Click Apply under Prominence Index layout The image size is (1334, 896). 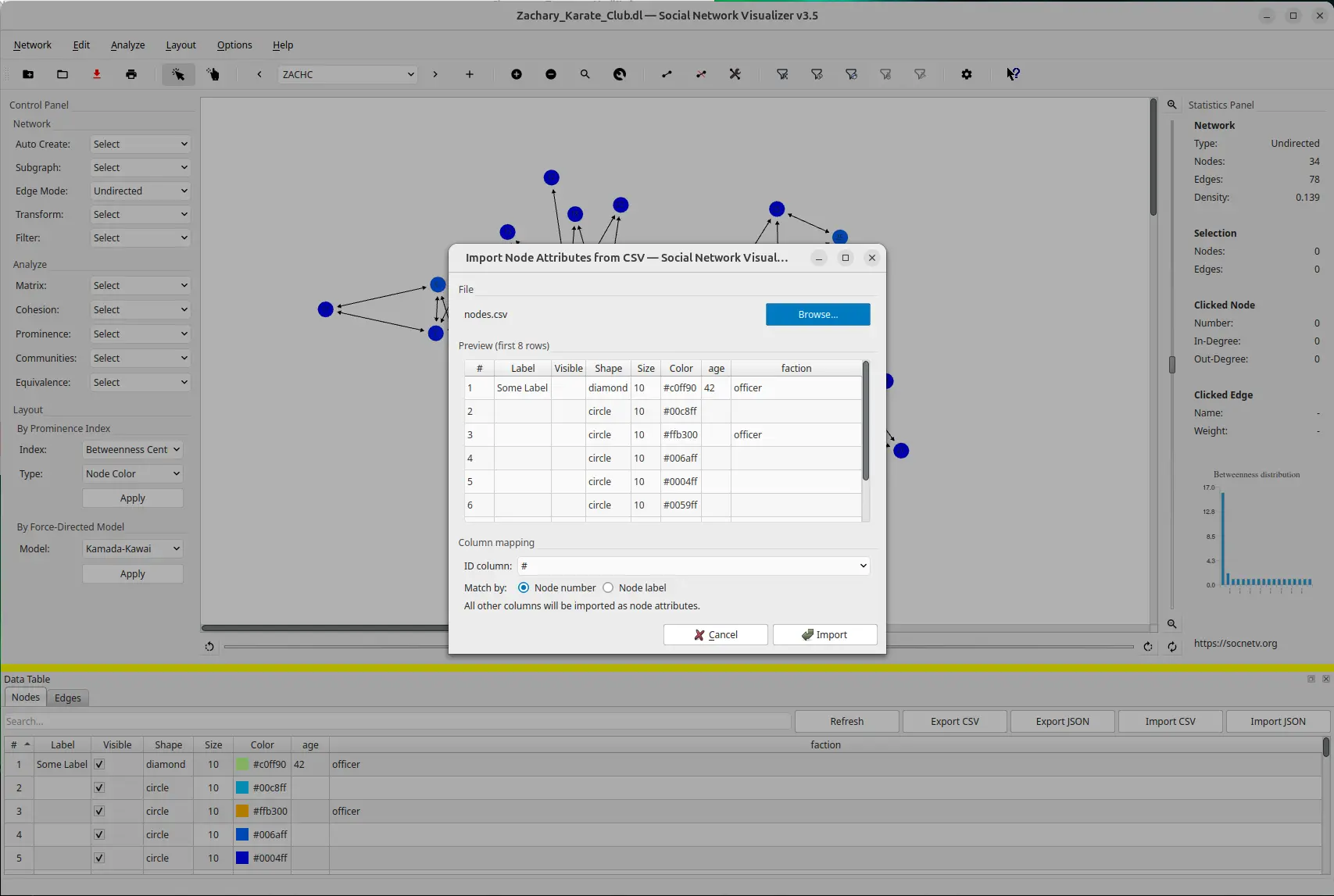point(133,498)
